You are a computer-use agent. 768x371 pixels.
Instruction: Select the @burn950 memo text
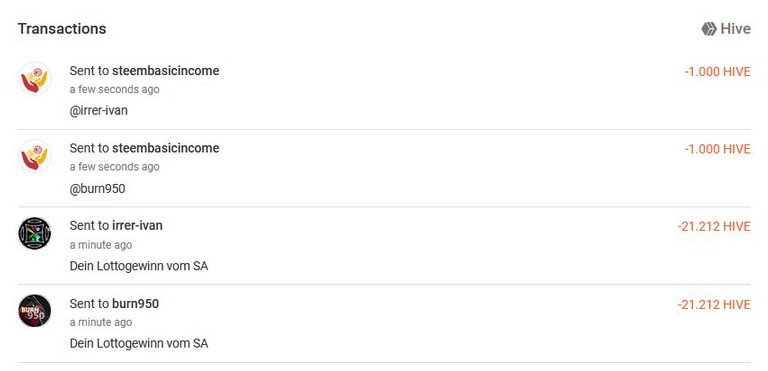click(97, 189)
